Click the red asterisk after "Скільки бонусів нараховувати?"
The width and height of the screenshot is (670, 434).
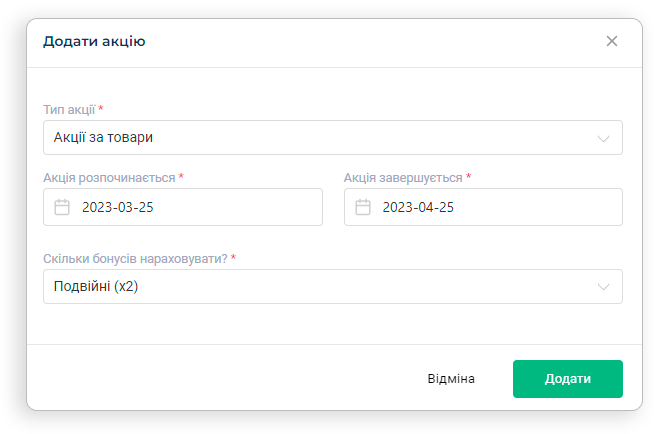point(233,258)
